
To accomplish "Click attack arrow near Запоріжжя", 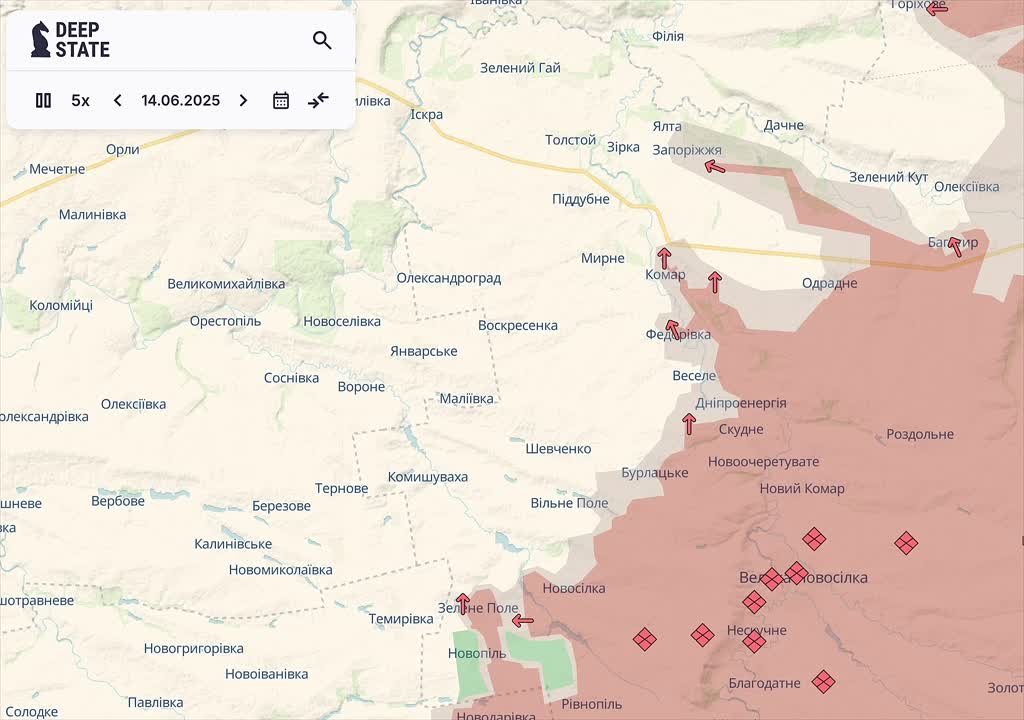I will coord(714,167).
